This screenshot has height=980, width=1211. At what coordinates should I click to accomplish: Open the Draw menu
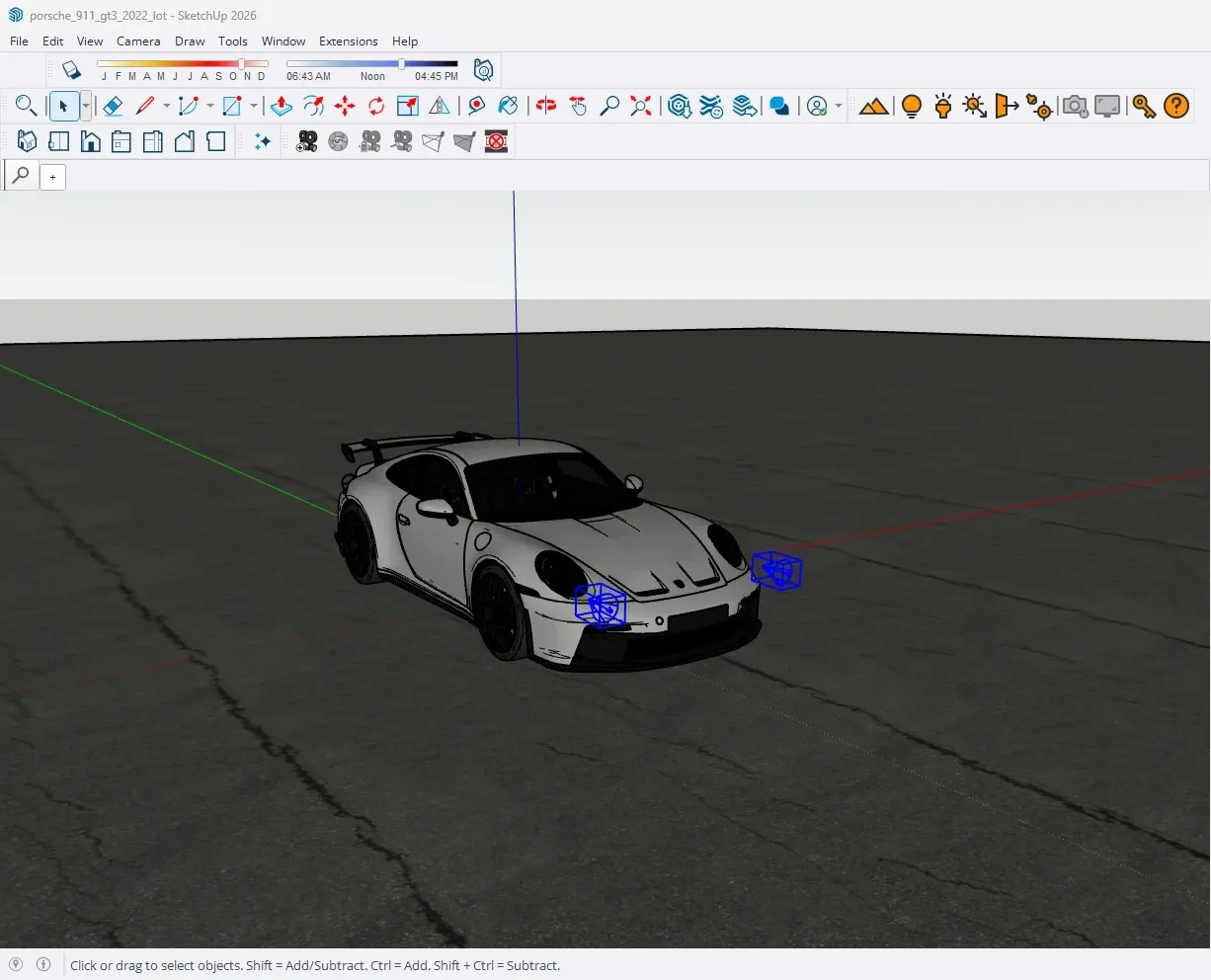pyautogui.click(x=190, y=41)
